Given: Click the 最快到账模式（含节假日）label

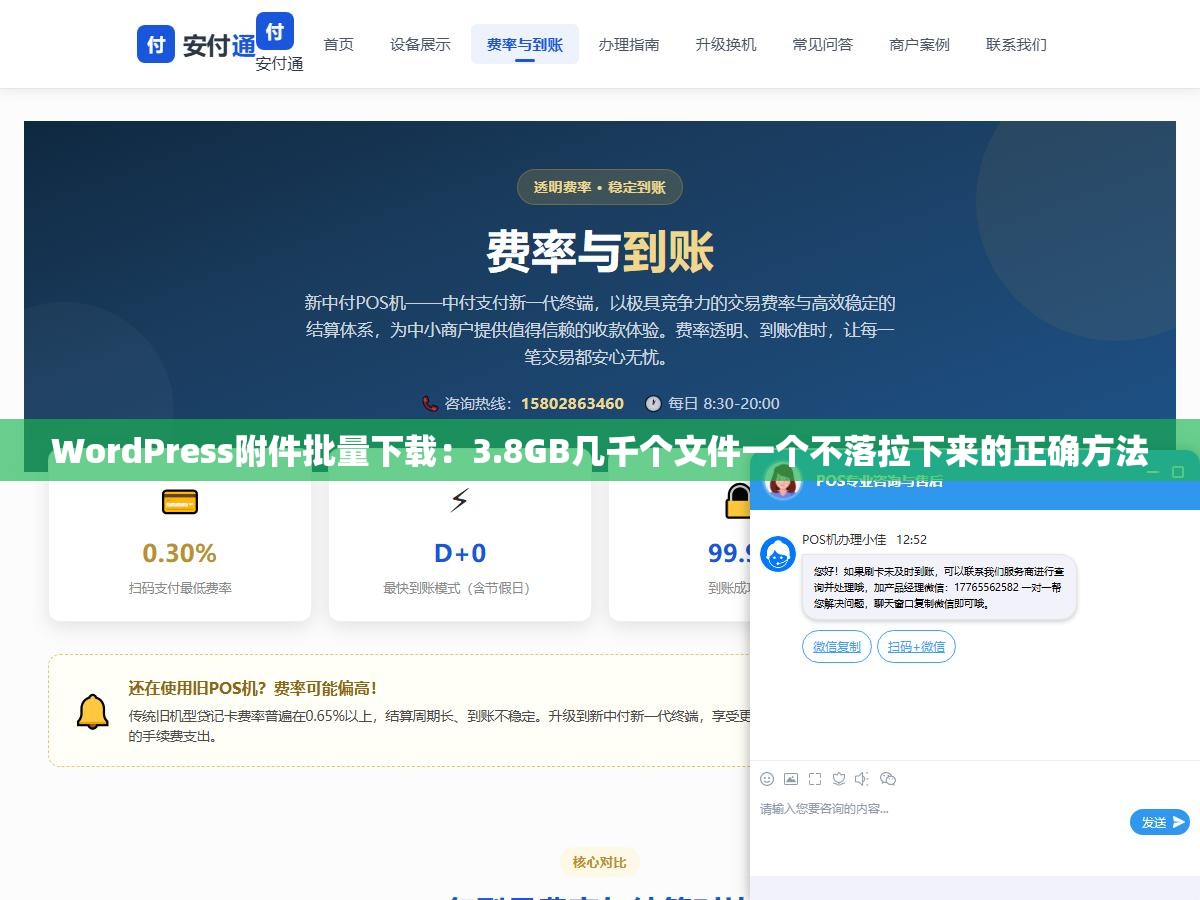Looking at the screenshot, I should (x=459, y=588).
